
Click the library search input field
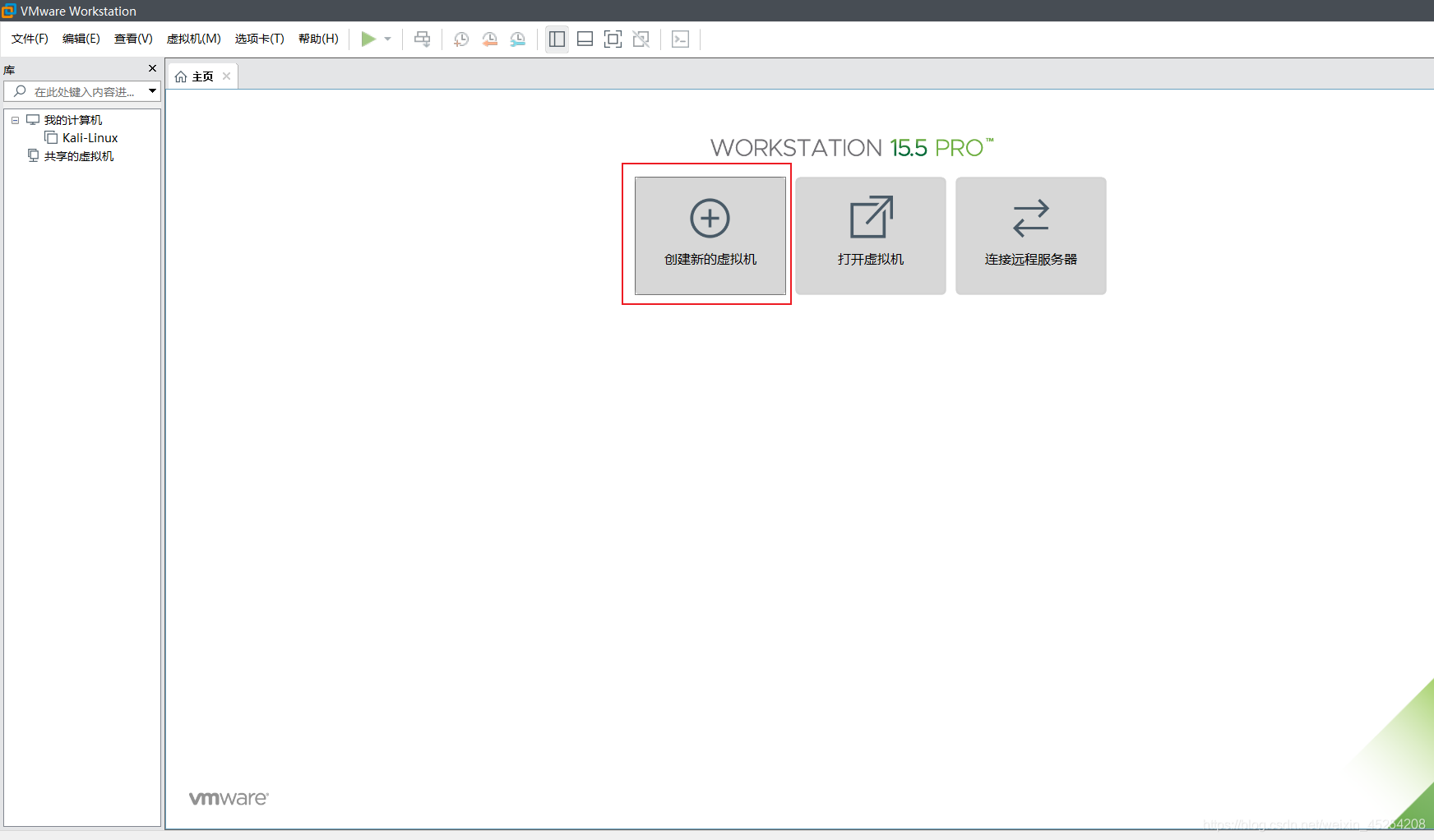82,91
